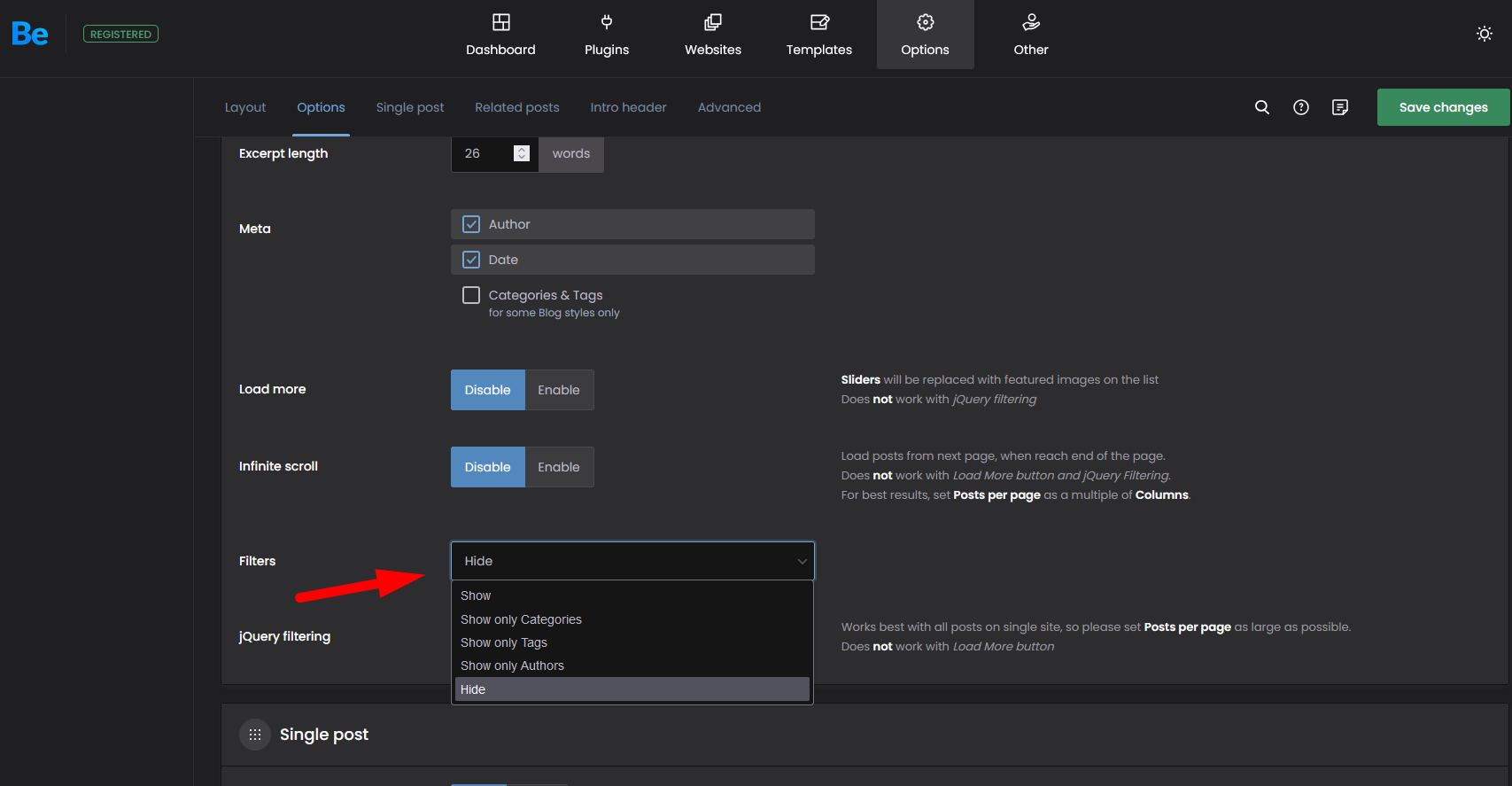Switch to the Advanced tab
Screen dimensions: 1512x786
click(x=729, y=107)
